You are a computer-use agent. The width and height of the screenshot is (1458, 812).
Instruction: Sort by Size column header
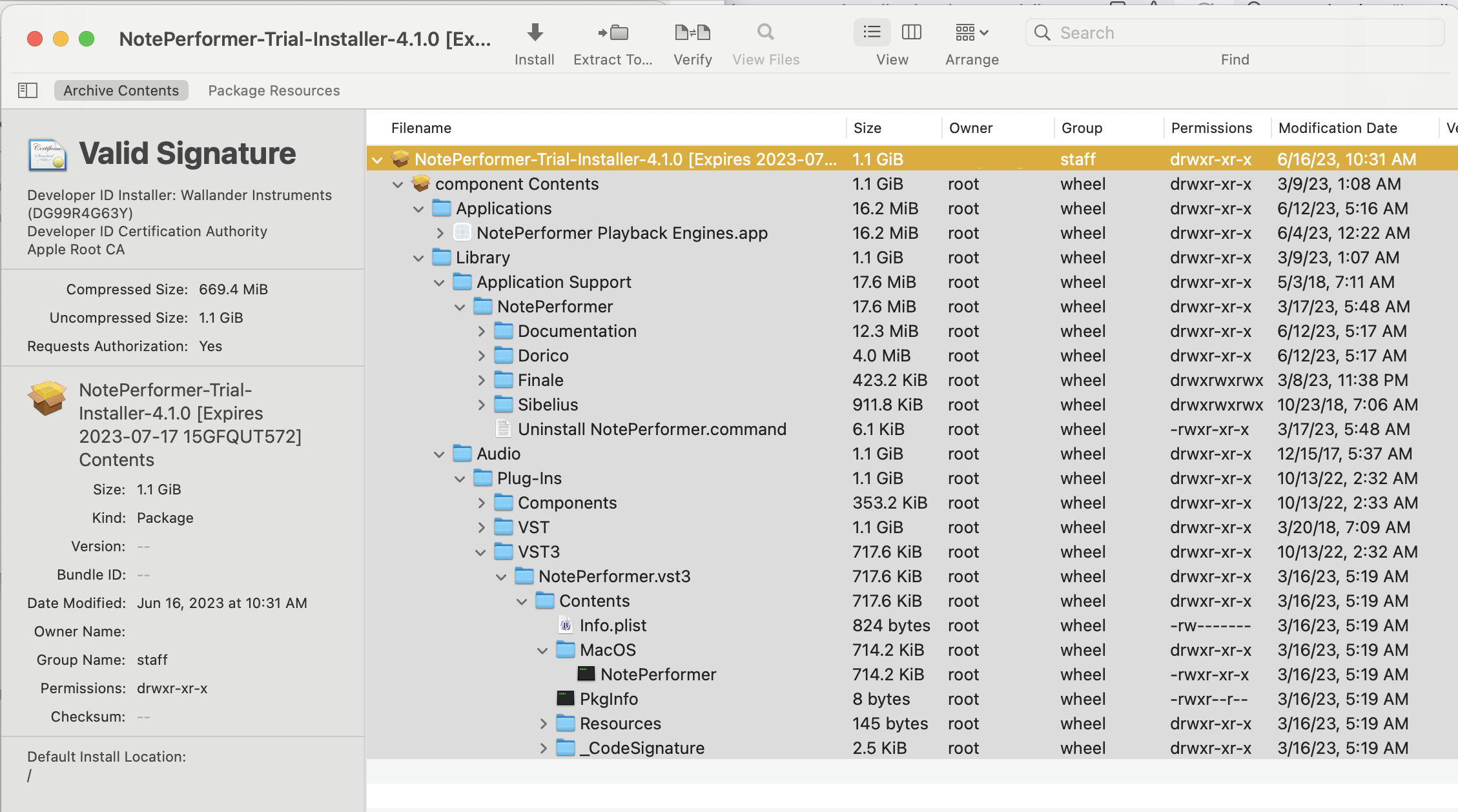click(867, 128)
